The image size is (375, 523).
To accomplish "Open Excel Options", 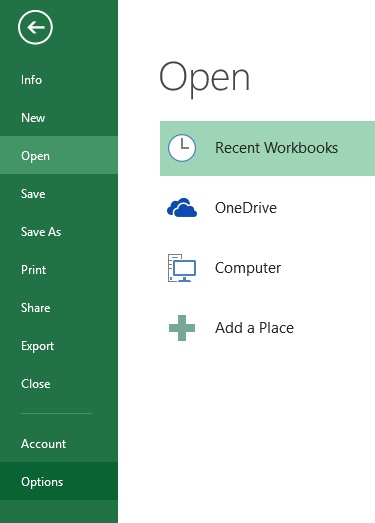I will [x=59, y=481].
